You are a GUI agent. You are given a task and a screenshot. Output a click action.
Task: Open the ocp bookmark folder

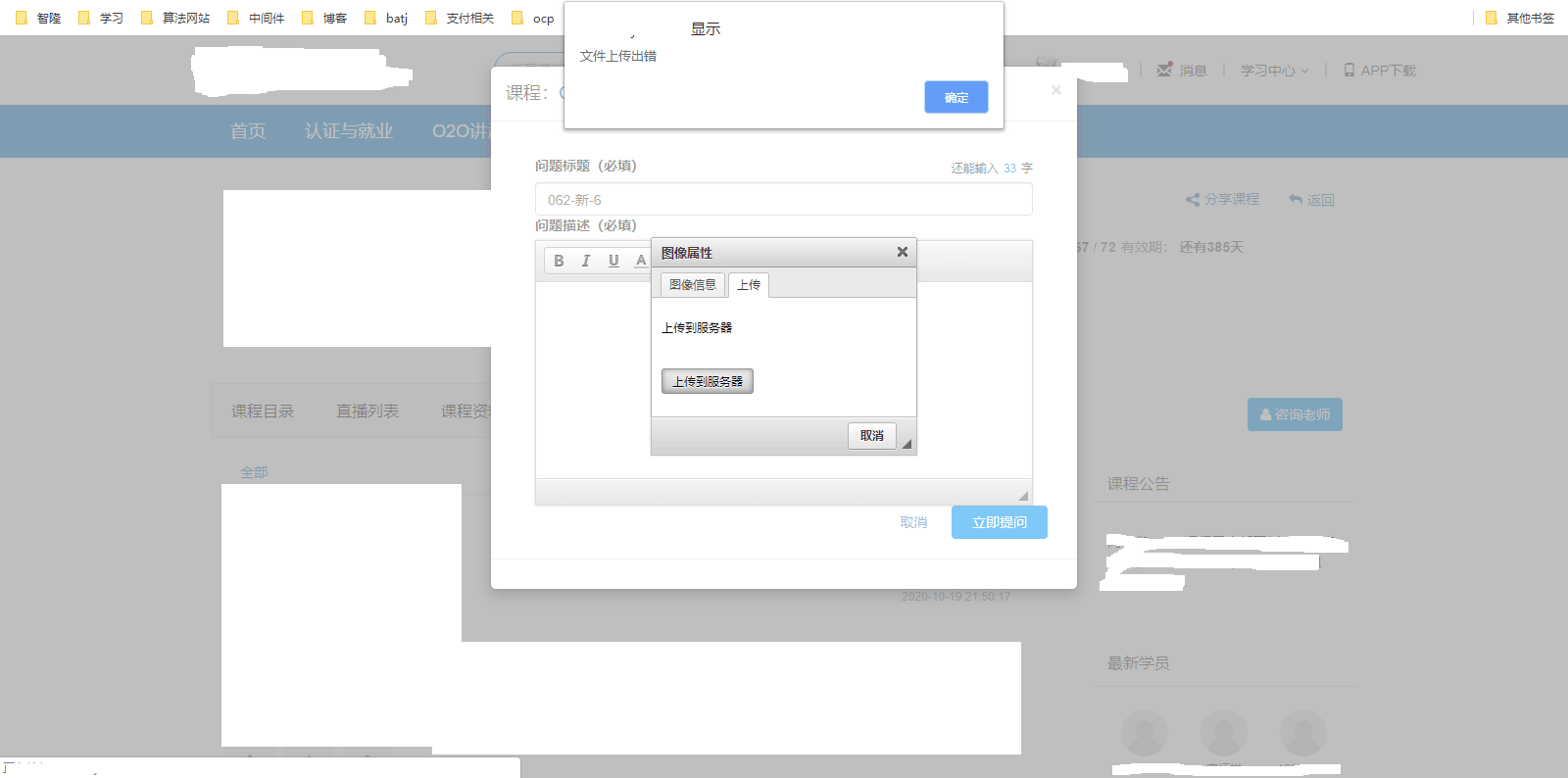coord(533,18)
